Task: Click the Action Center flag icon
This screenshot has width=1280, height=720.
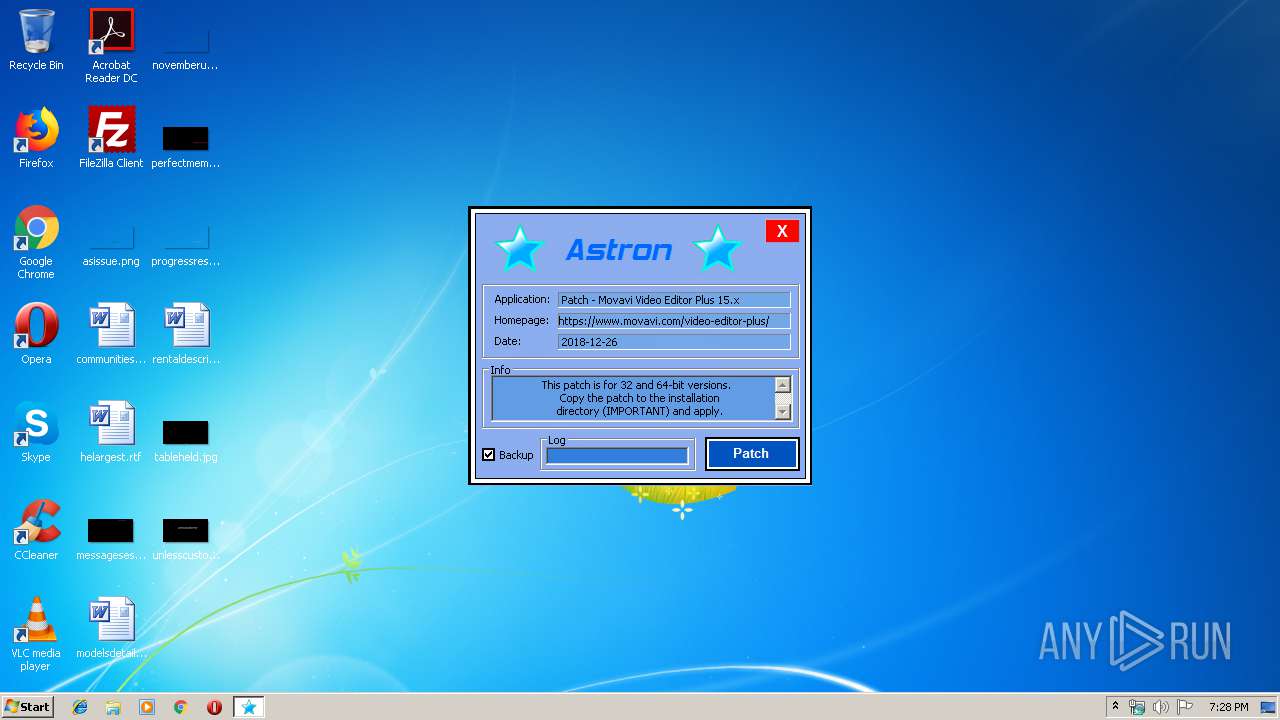Action: pos(1185,707)
